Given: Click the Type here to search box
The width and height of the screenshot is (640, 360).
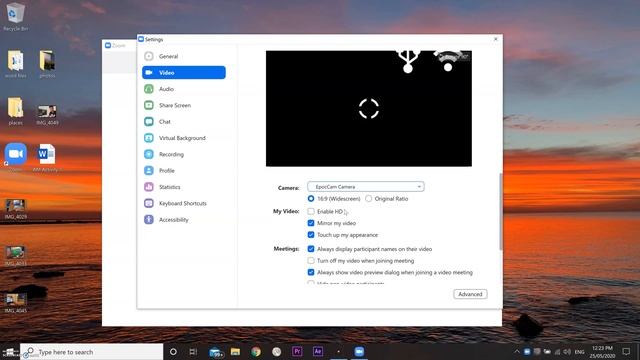Looking at the screenshot, I should coord(92,351).
